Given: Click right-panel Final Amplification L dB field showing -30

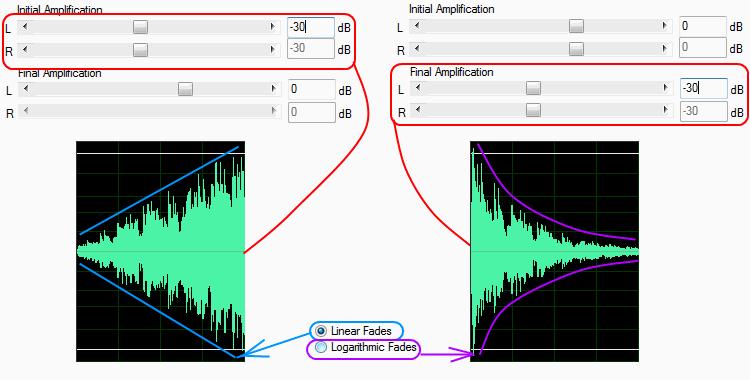Looking at the screenshot, I should 704,89.
